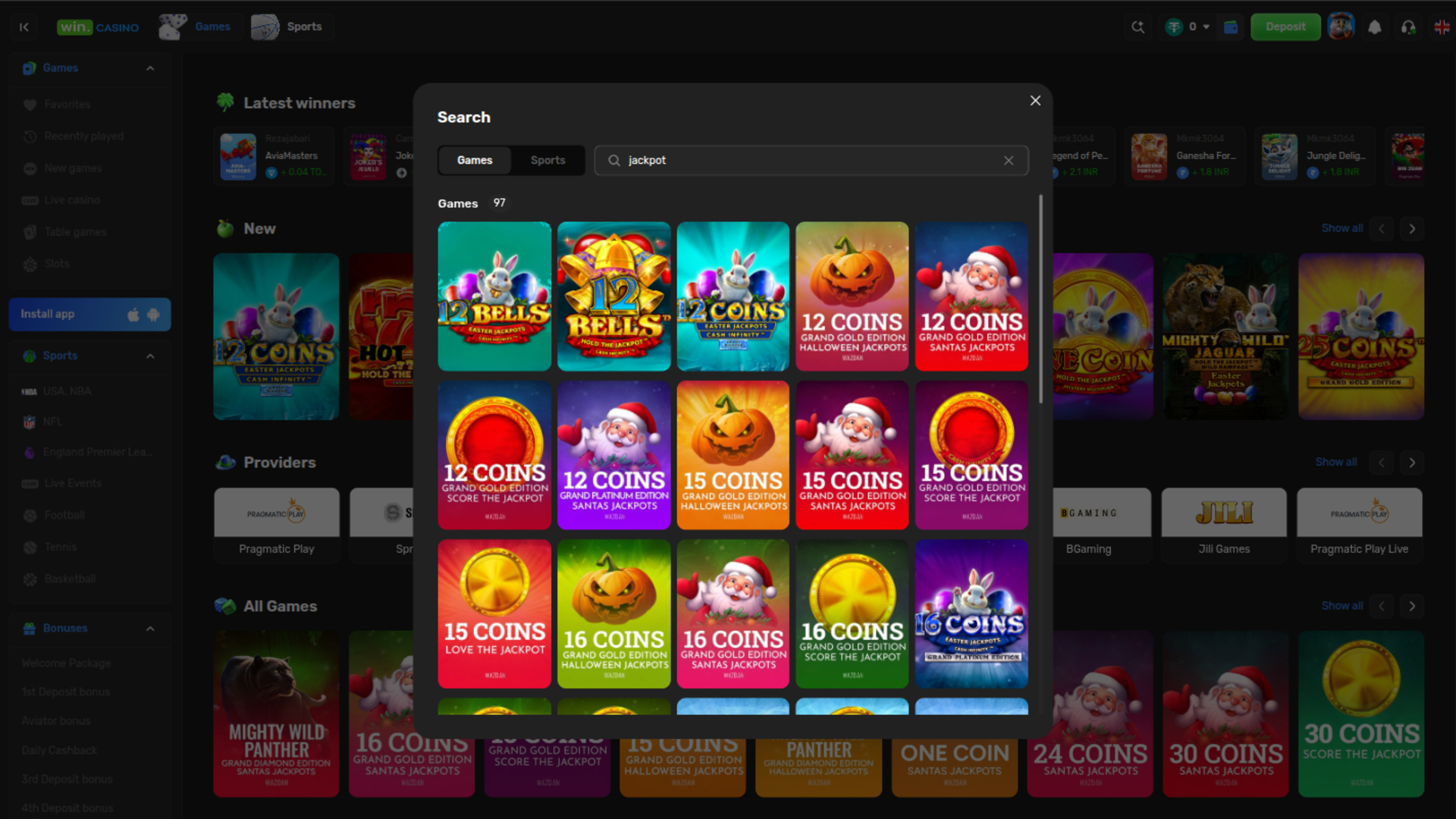Open the wallet icon next to balance
Image resolution: width=1456 pixels, height=819 pixels.
click(x=1230, y=27)
